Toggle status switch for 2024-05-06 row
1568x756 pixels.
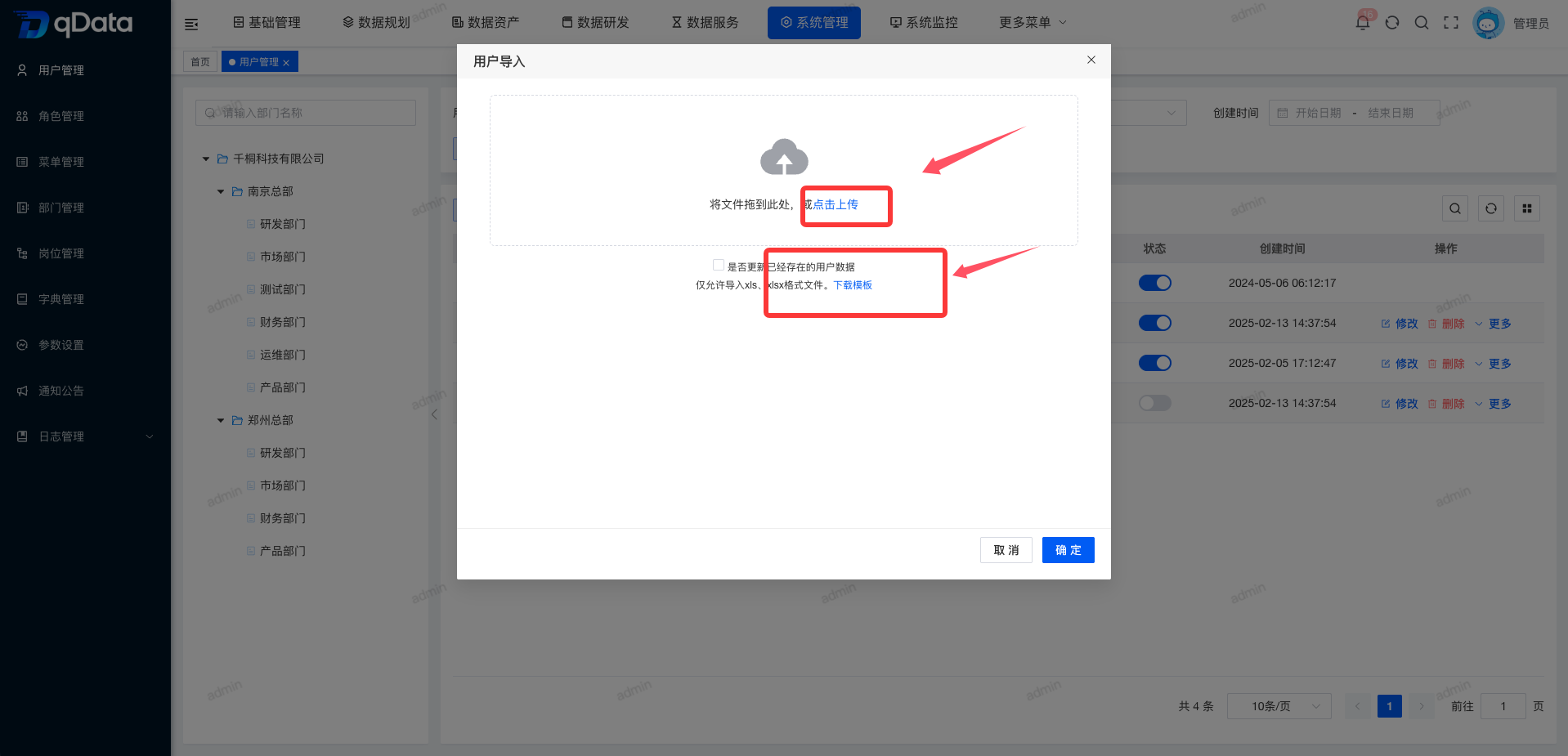point(1155,283)
